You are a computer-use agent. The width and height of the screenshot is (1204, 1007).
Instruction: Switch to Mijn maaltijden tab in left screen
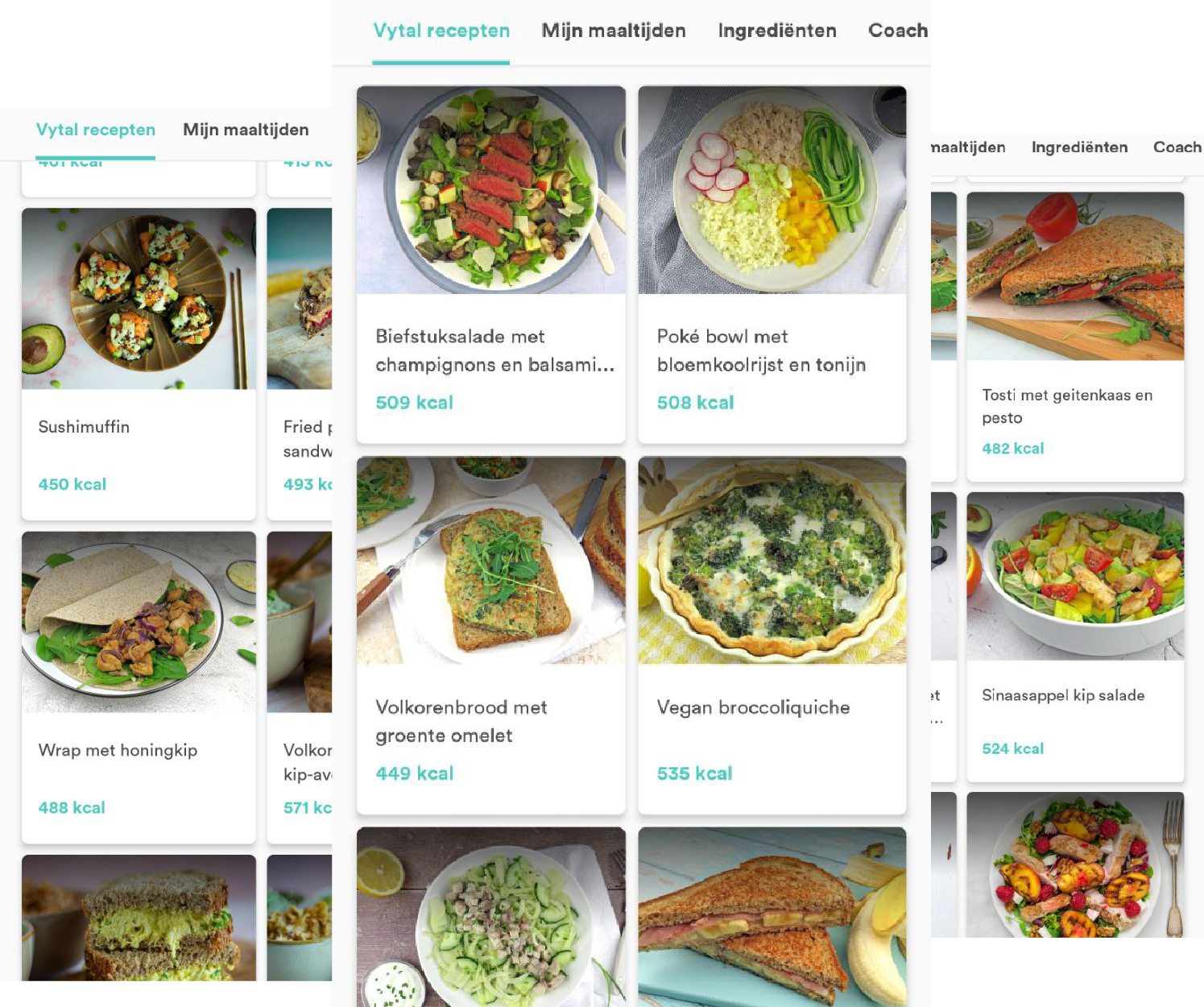click(246, 130)
